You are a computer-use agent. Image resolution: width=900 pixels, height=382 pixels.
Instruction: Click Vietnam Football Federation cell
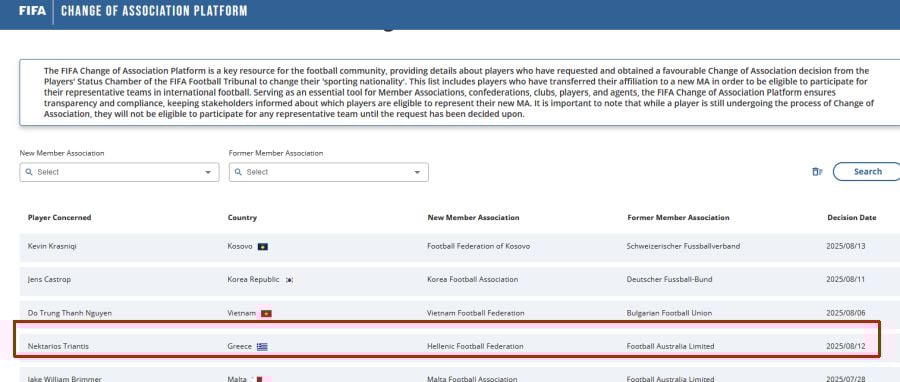[476, 313]
